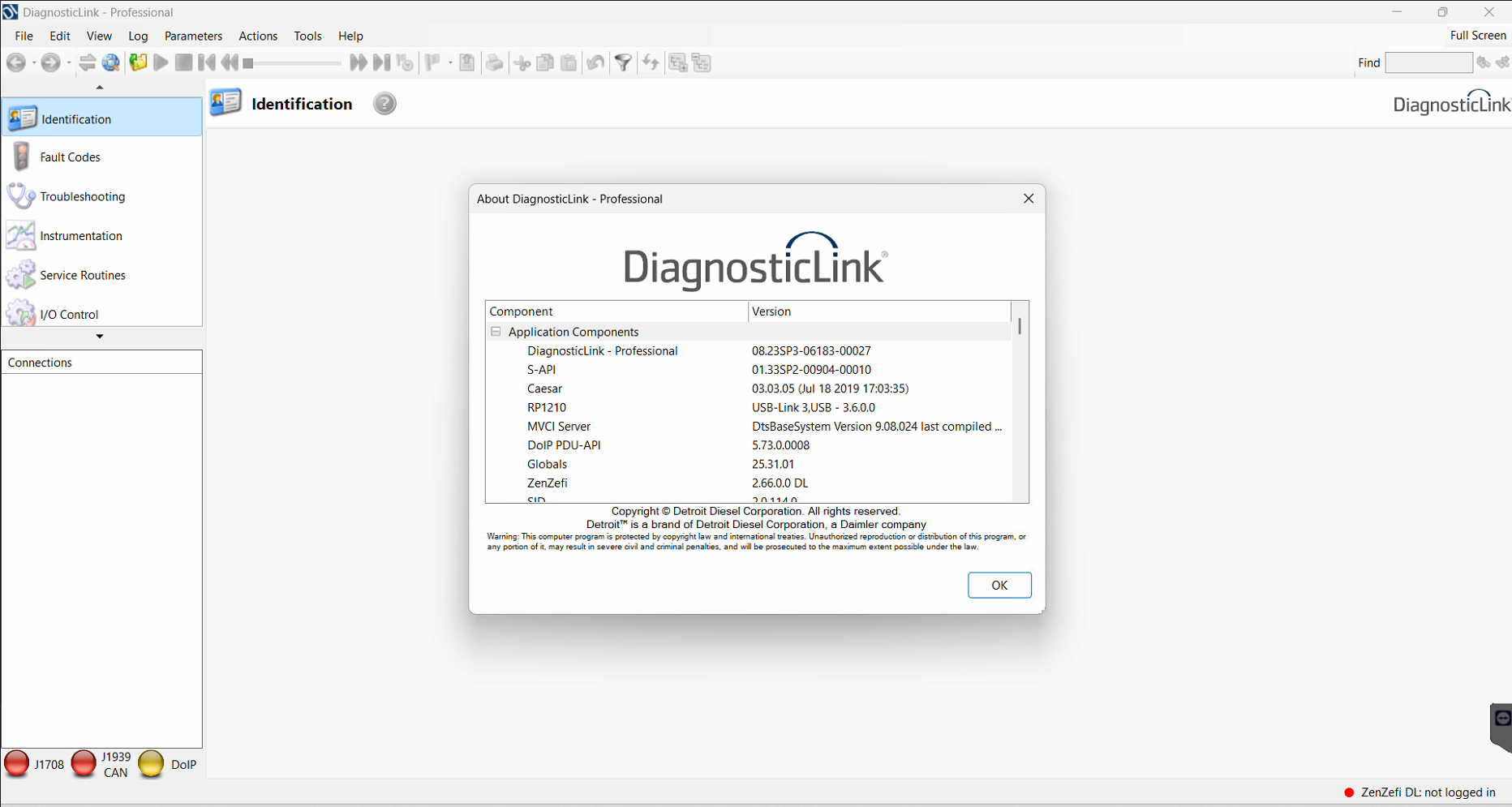
Task: Click inside the Find input field
Action: click(x=1428, y=62)
